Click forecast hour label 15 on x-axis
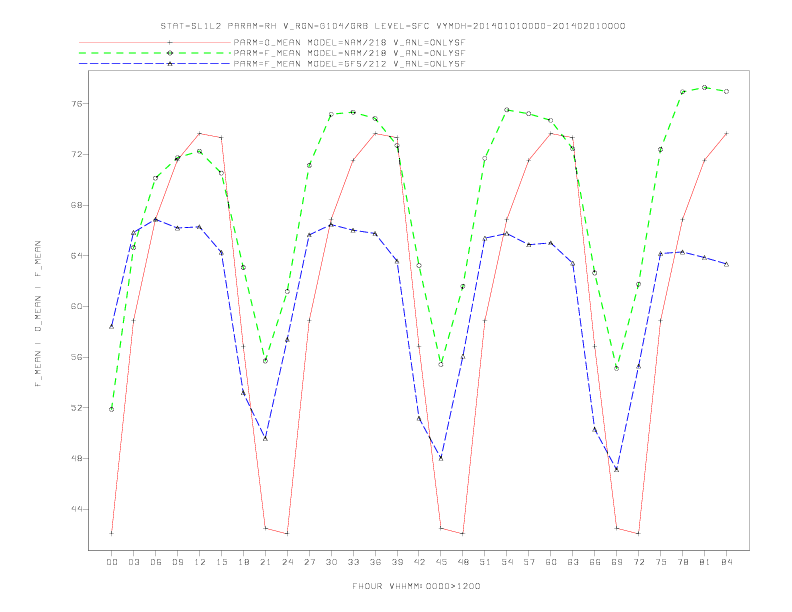The height and width of the screenshot is (612, 792). click(x=221, y=562)
